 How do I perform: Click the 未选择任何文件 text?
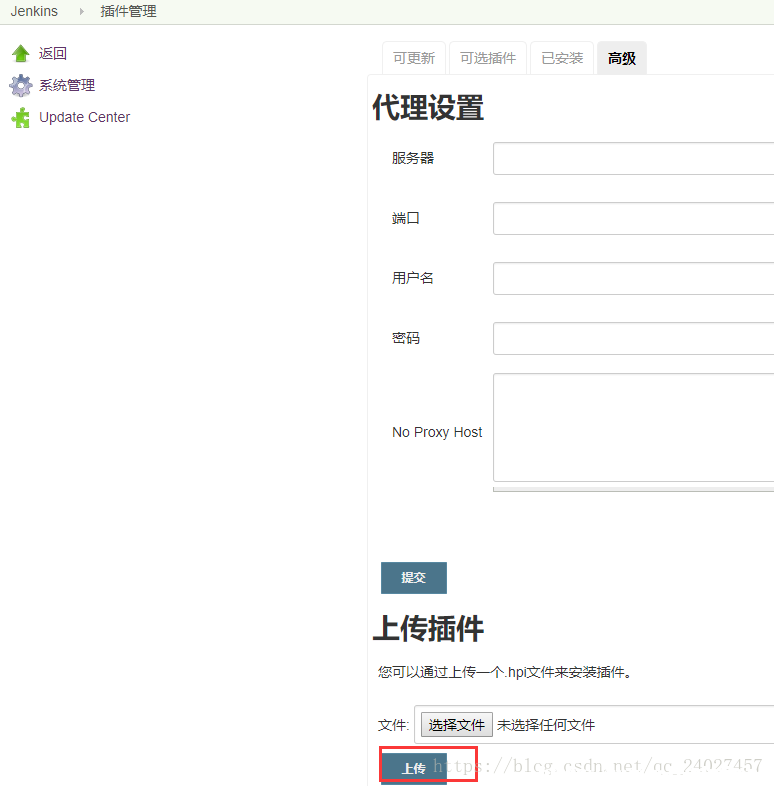point(546,725)
